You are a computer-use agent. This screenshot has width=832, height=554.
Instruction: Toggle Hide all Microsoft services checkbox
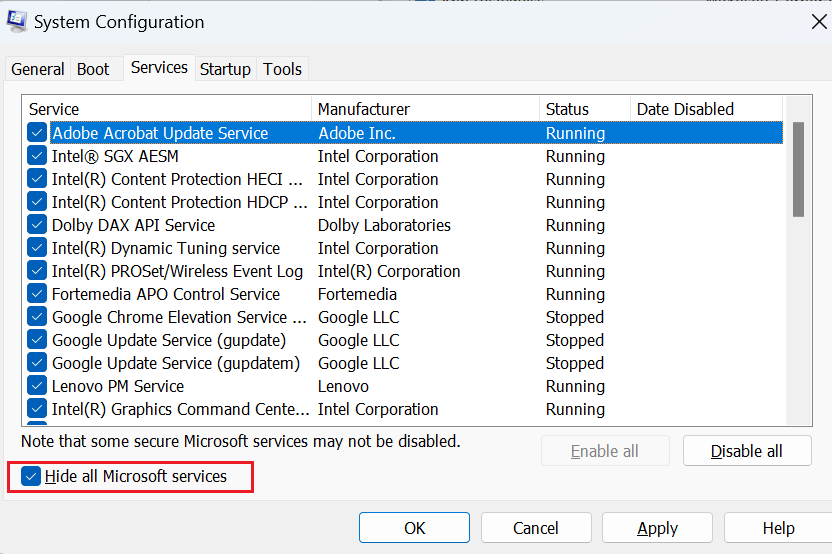point(31,476)
